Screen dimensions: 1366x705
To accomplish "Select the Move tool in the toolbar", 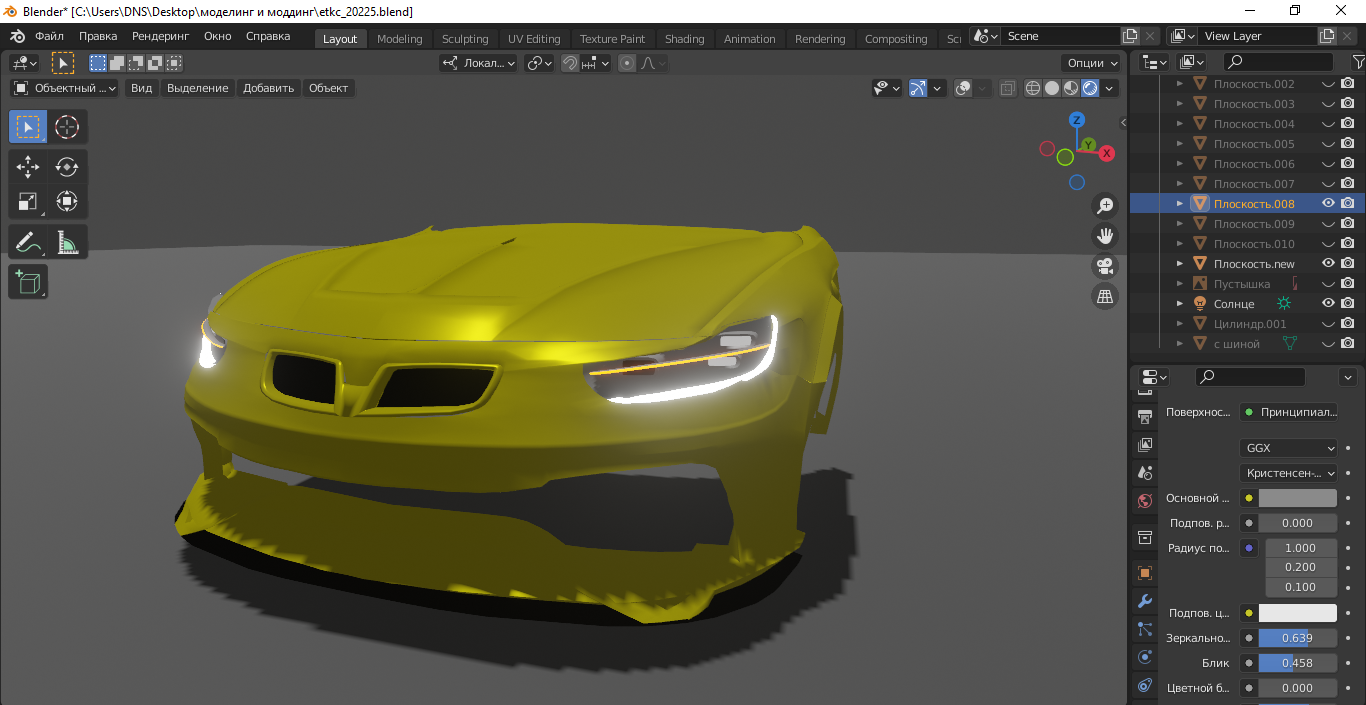I will click(28, 167).
